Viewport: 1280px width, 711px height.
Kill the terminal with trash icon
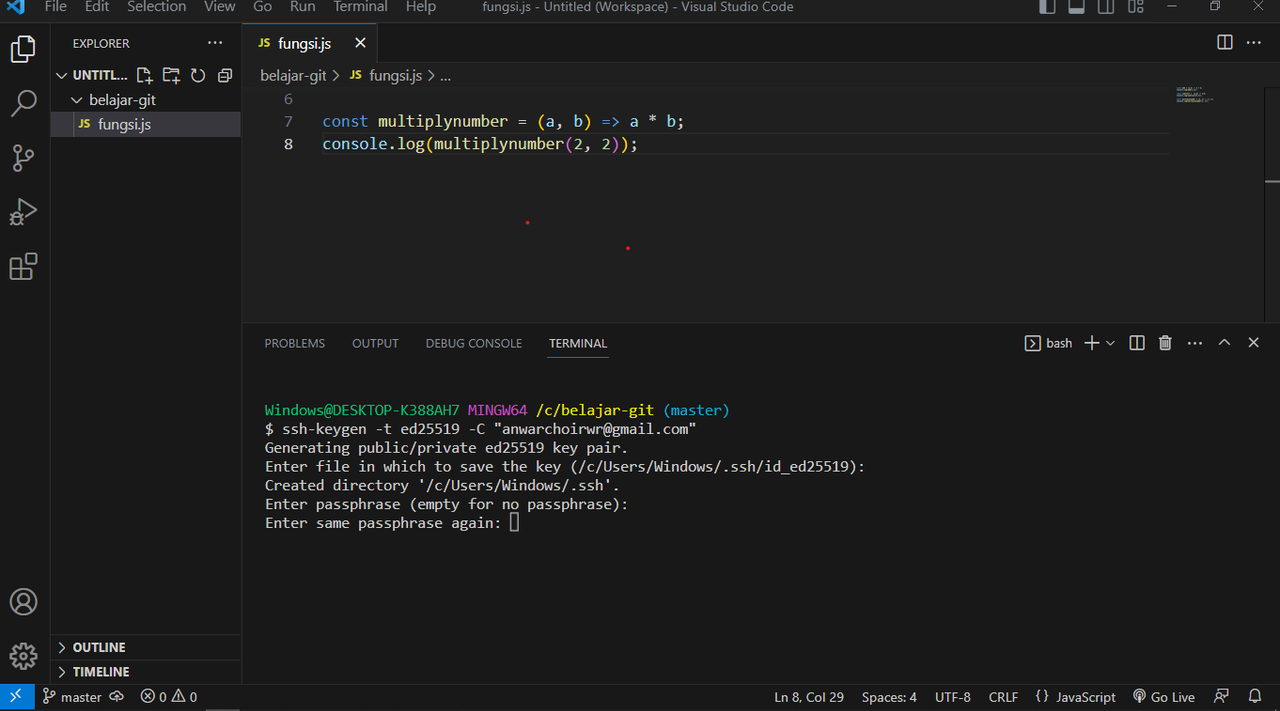click(x=1165, y=343)
